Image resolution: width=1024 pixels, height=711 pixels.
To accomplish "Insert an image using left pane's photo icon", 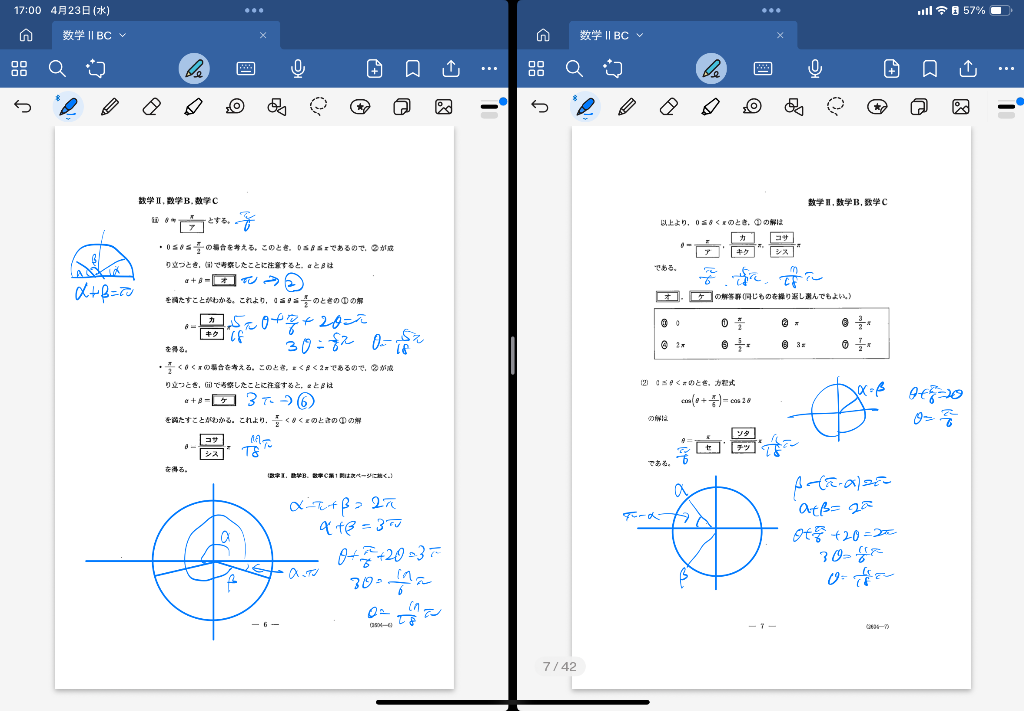I will click(443, 106).
